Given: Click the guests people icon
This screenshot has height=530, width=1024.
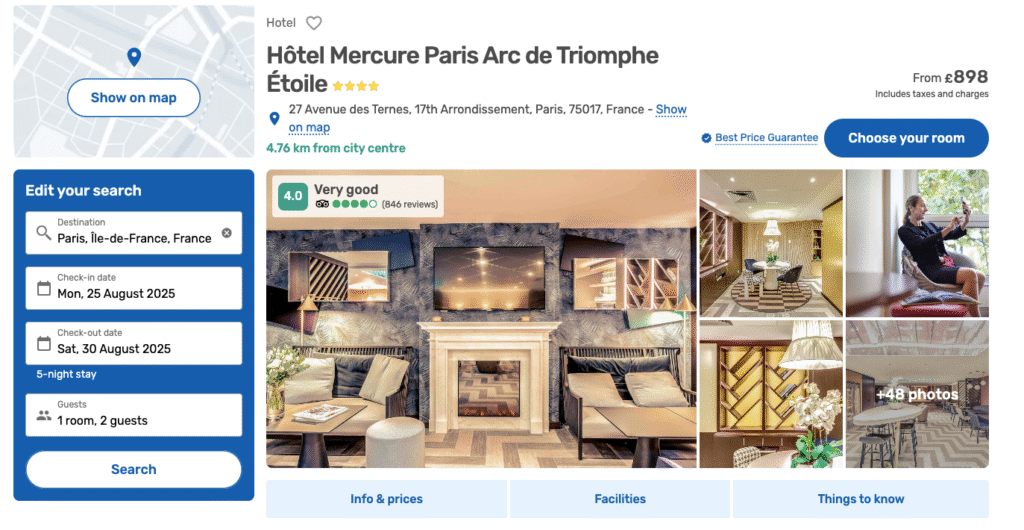Looking at the screenshot, I should 44,415.
